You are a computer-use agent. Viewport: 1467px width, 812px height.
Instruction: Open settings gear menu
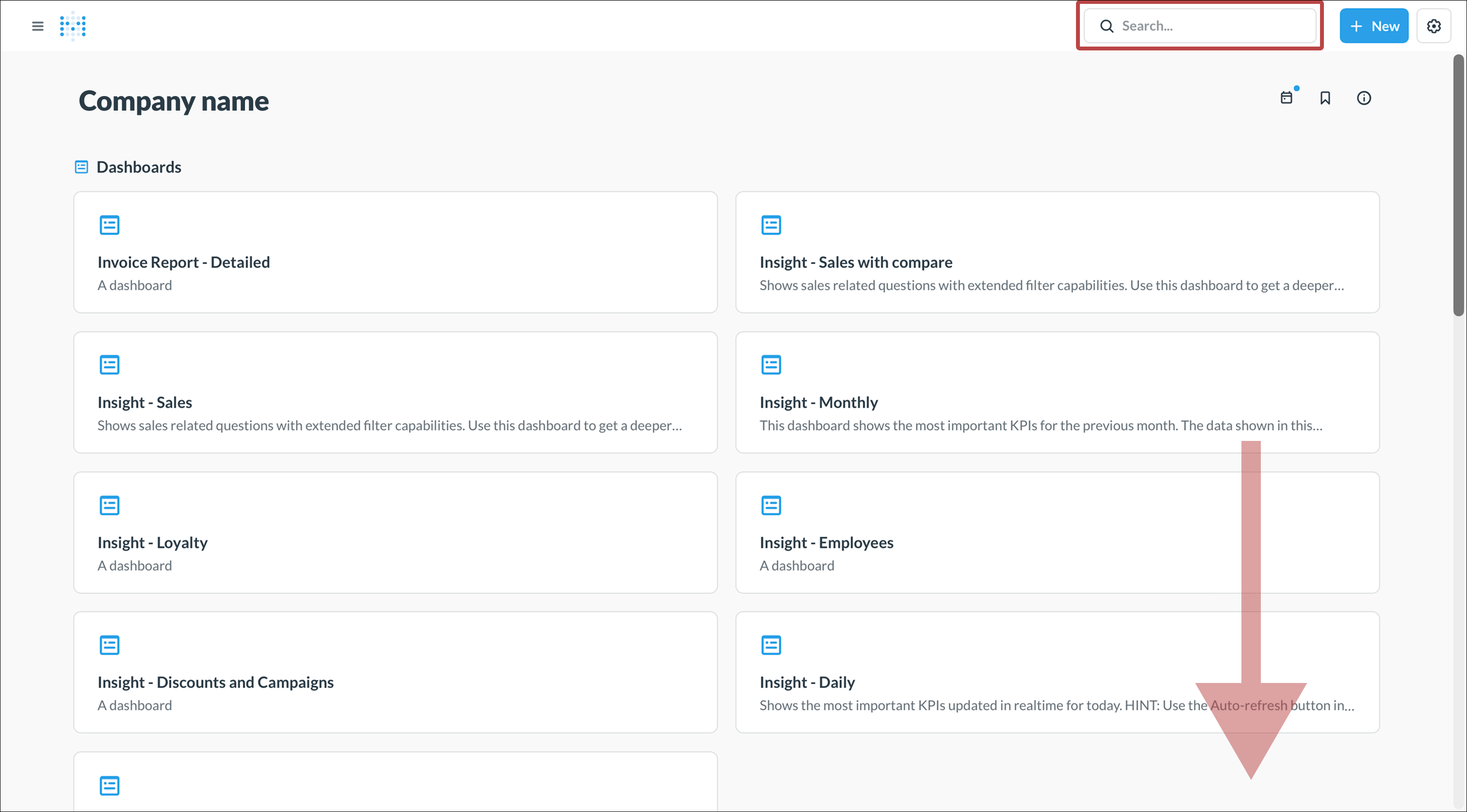1434,26
